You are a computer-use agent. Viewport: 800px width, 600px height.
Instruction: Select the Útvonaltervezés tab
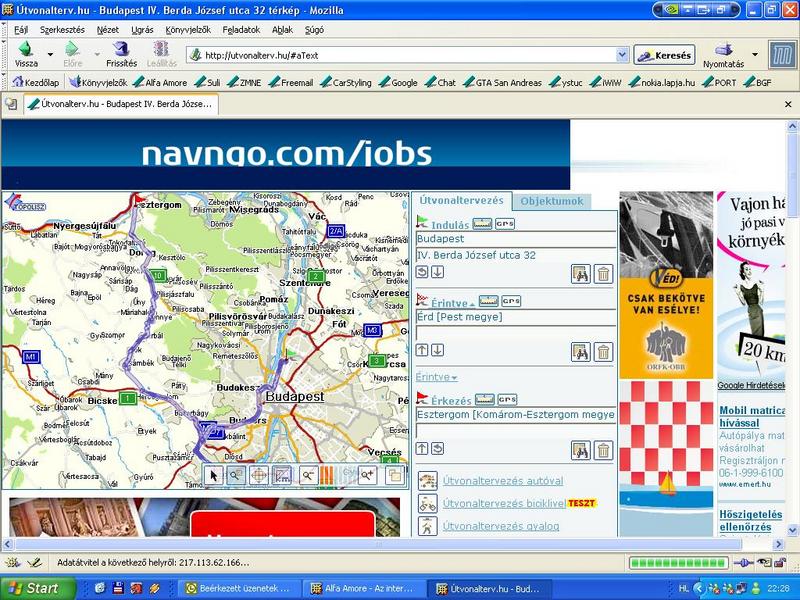tap(461, 201)
